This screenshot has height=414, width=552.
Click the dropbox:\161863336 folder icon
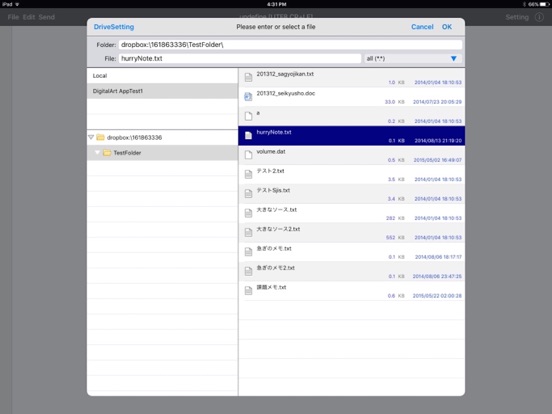point(100,137)
